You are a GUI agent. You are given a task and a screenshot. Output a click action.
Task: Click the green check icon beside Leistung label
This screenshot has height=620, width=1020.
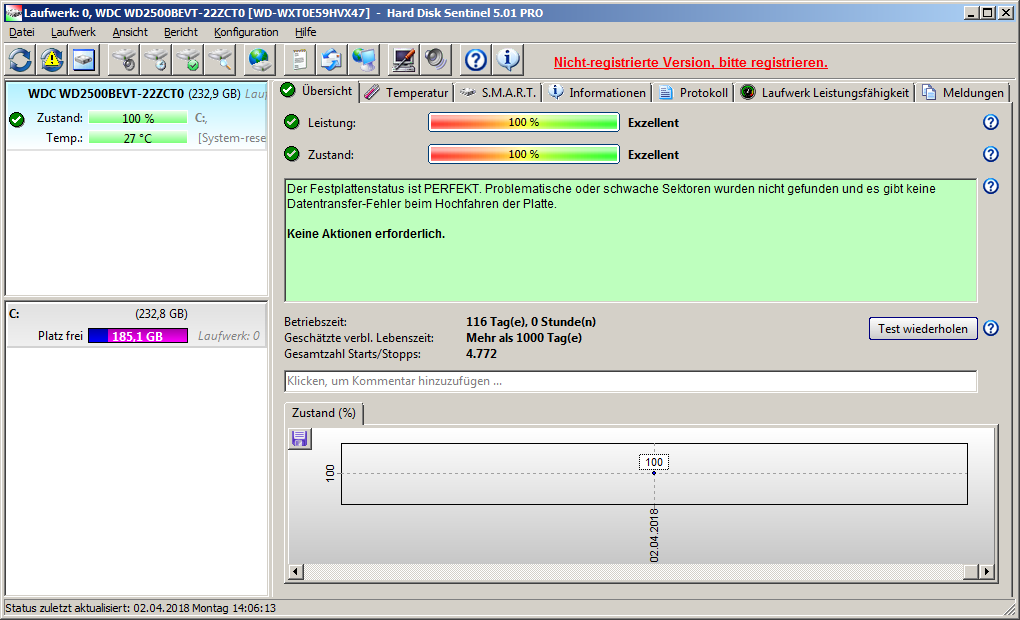point(292,122)
